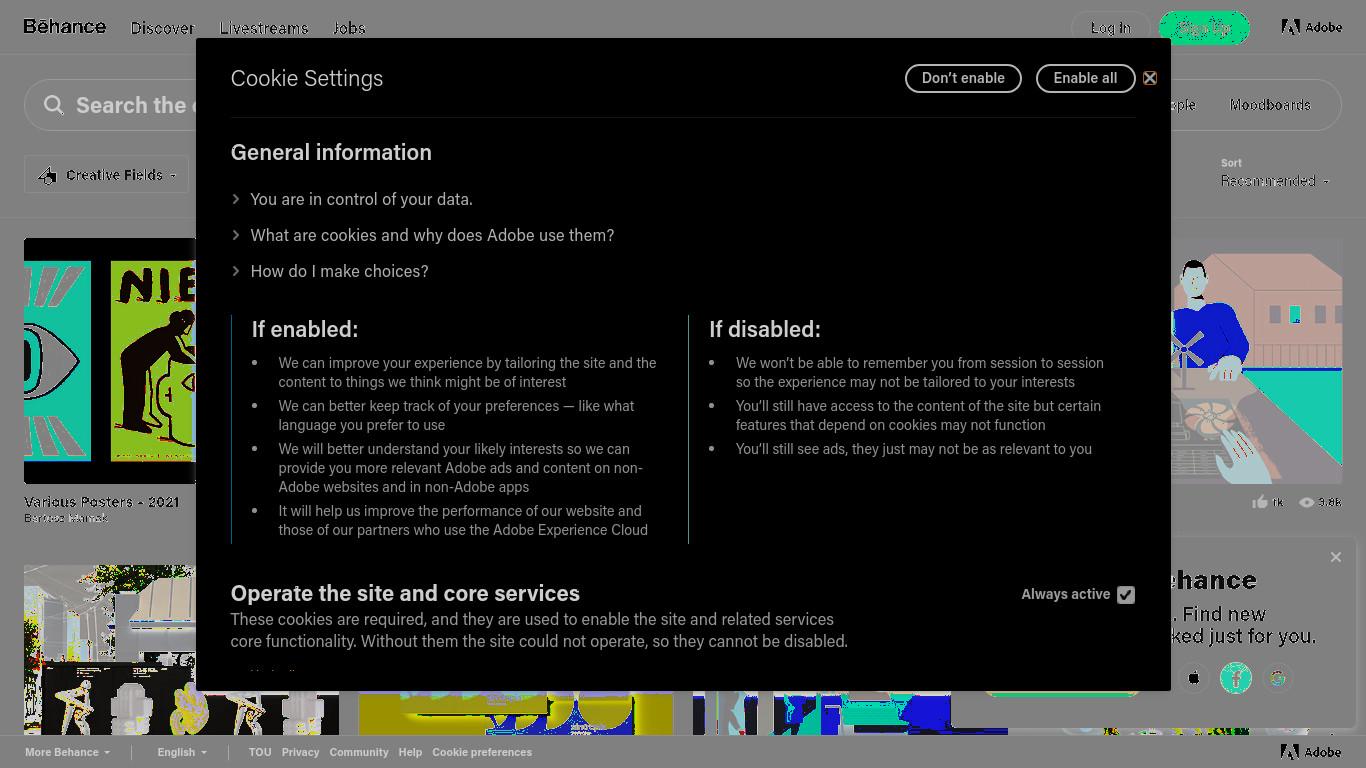Click the Behance logo
This screenshot has width=1366, height=768.
[x=65, y=27]
